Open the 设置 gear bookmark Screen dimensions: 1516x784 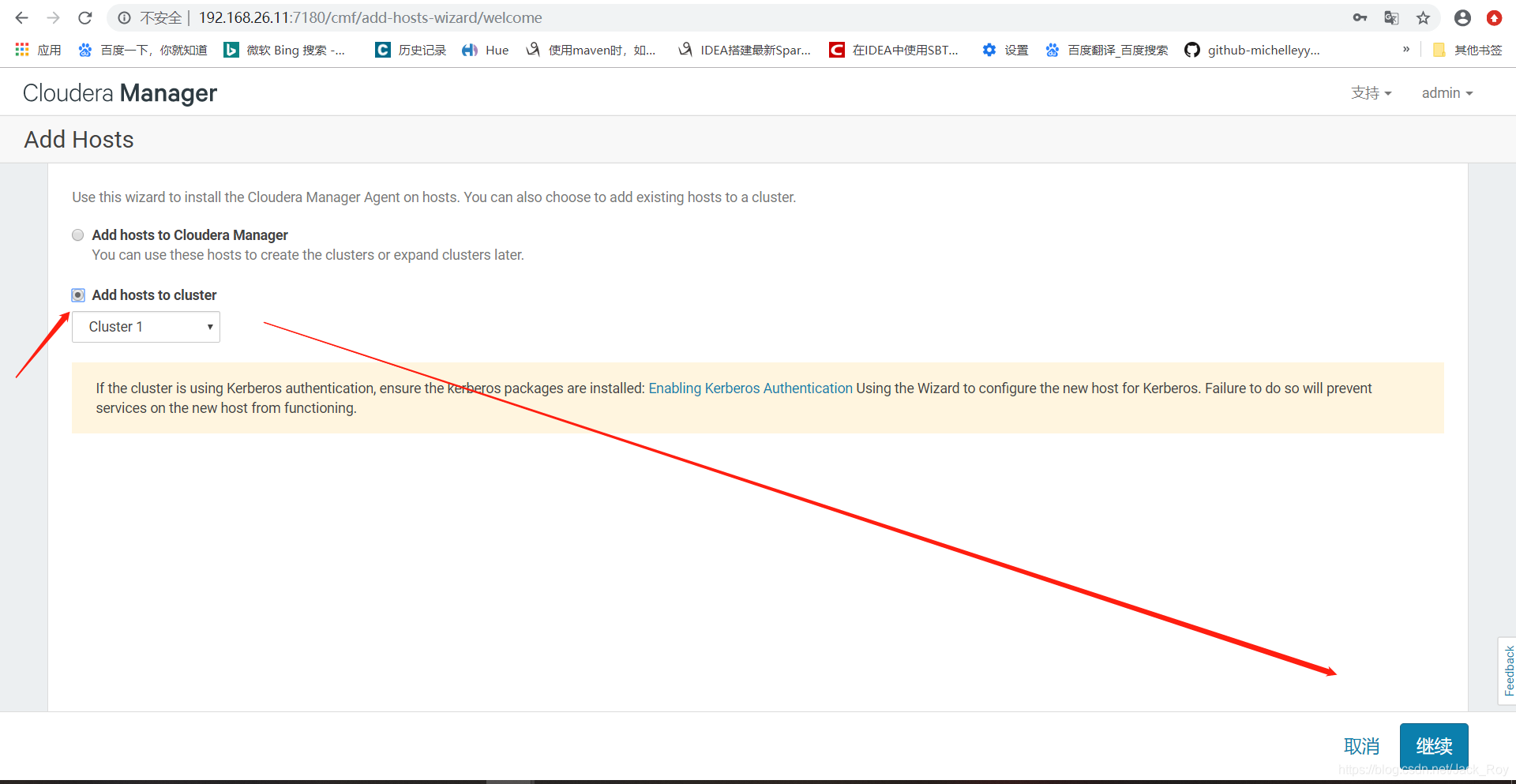[x=1005, y=50]
